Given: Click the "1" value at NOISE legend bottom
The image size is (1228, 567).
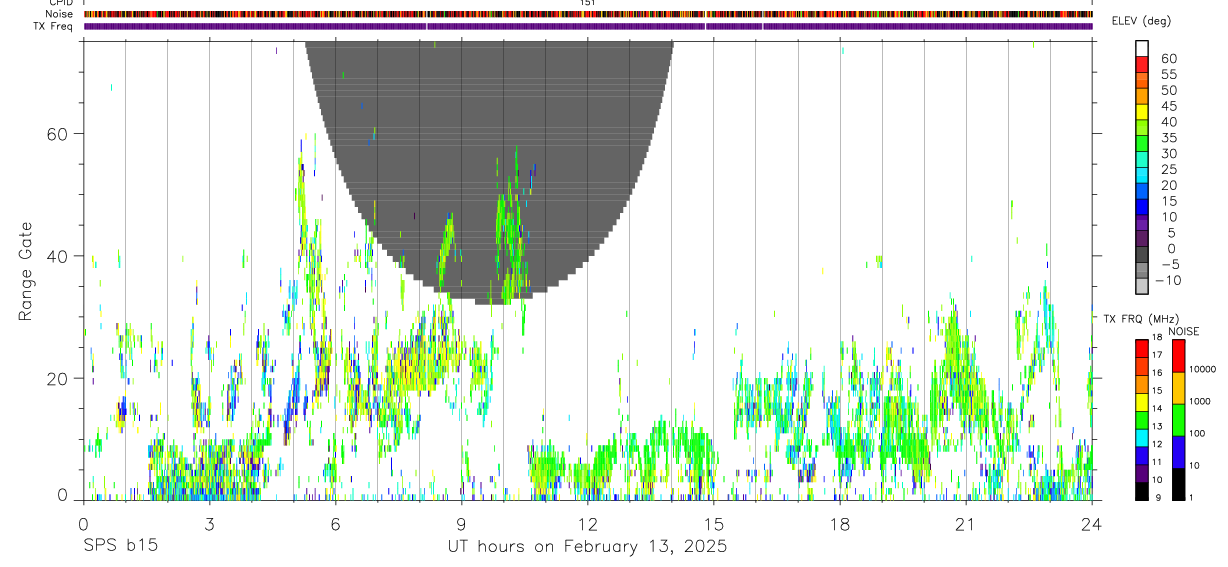Looking at the screenshot, I should tap(1192, 497).
